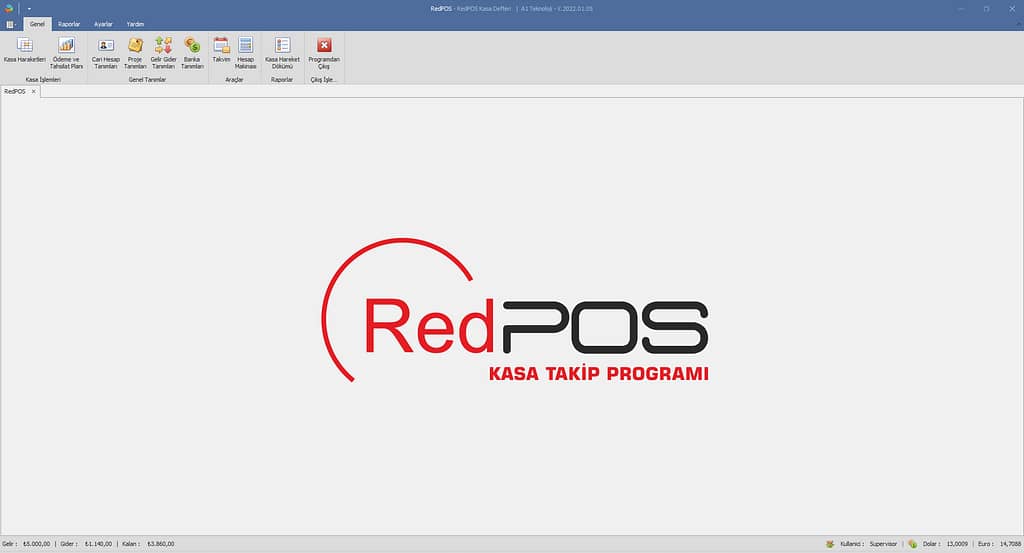Click the Kalan amount ₺3.860,00 in status bar
Viewport: 1024px width, 553px height.
coord(161,544)
